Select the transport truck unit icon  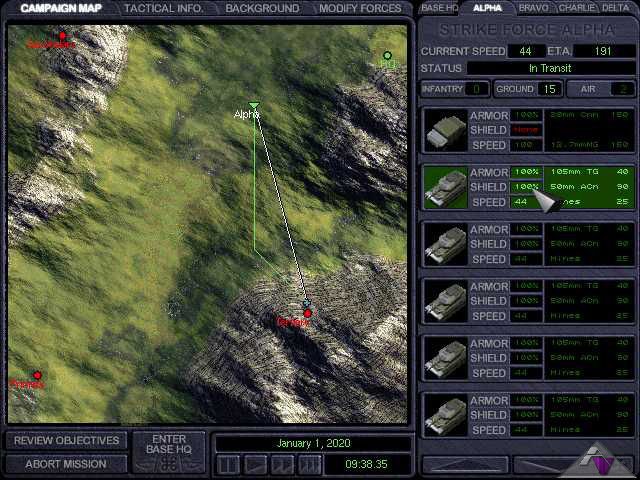[x=445, y=130]
